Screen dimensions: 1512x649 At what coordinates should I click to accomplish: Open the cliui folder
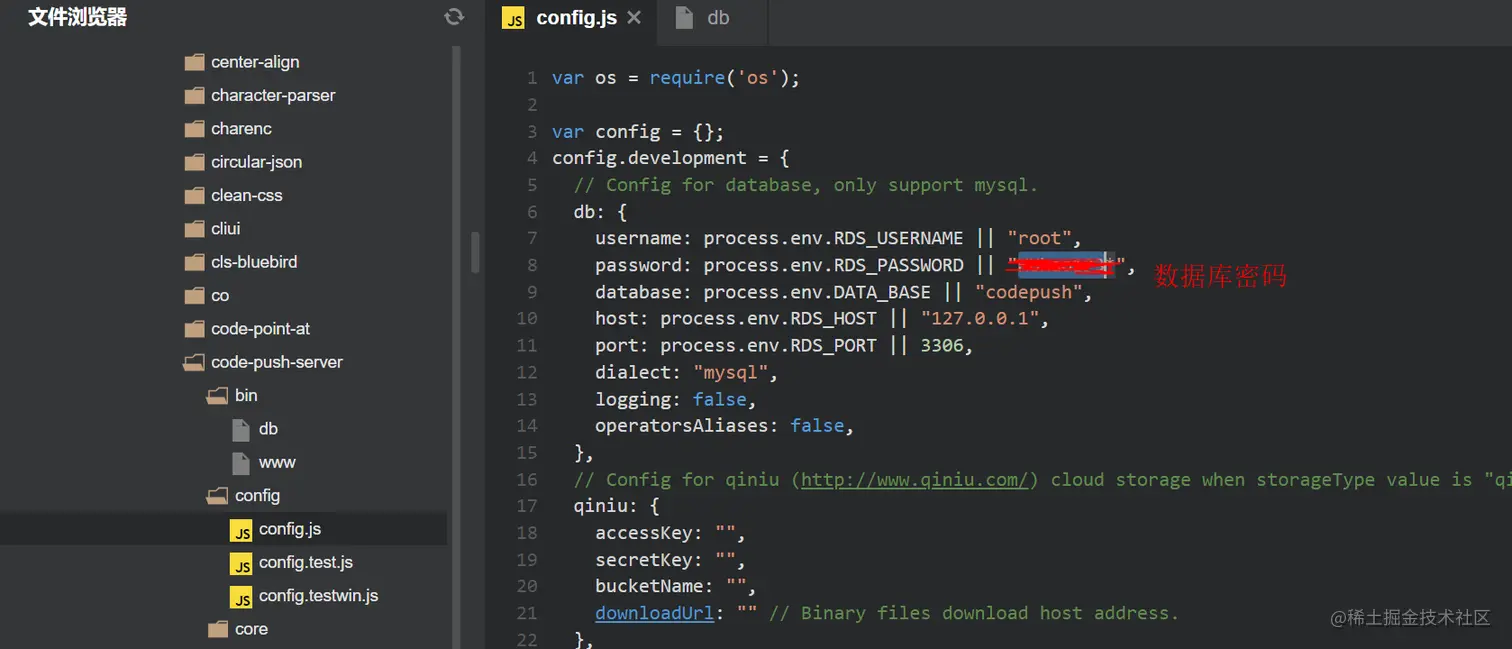[x=226, y=229]
